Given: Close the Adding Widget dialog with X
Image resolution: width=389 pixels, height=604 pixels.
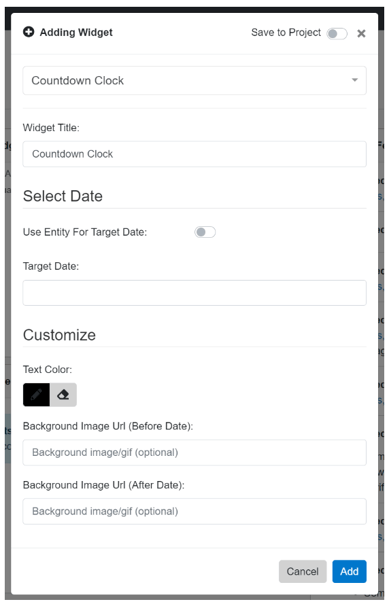Looking at the screenshot, I should [361, 34].
